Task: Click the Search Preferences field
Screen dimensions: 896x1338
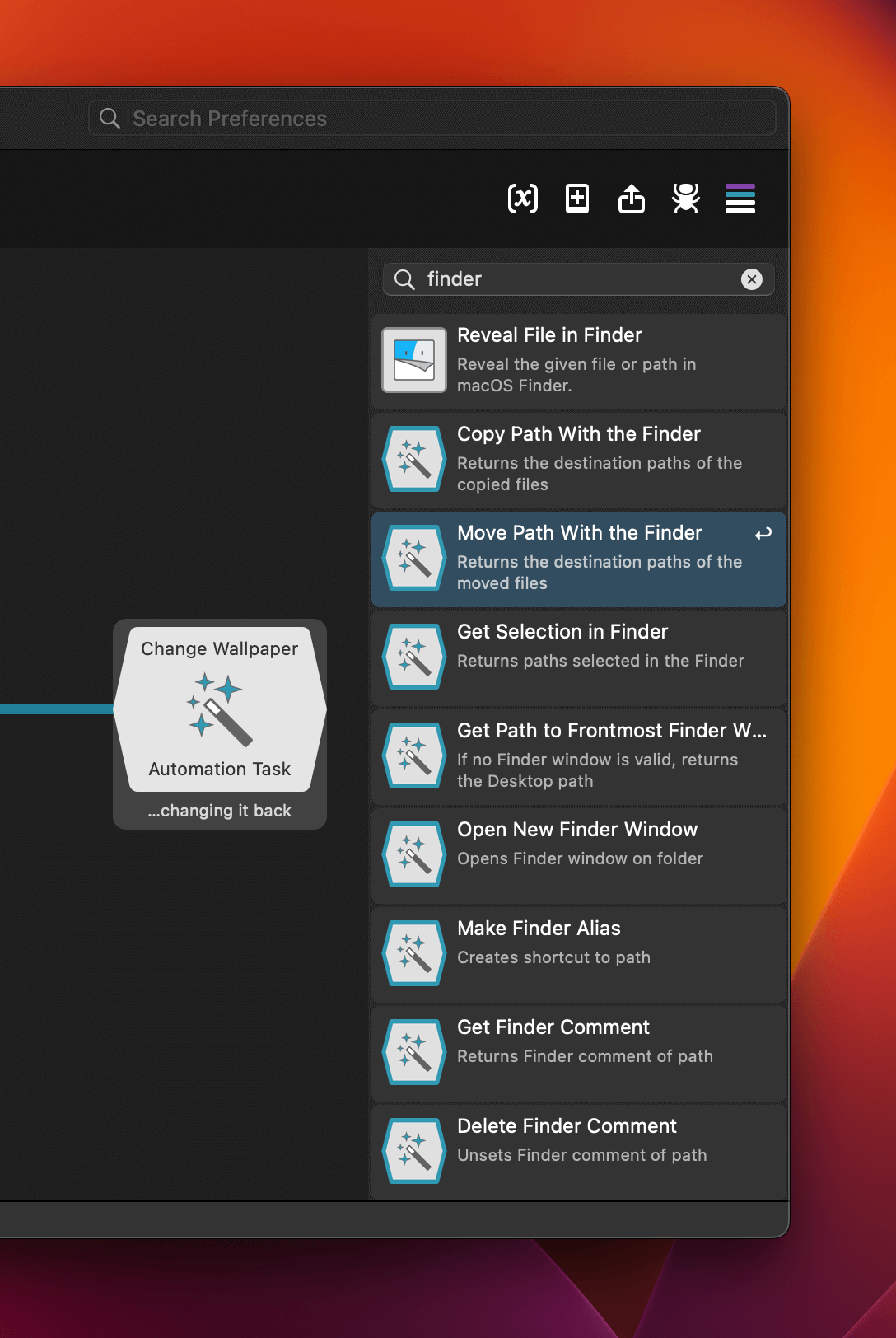Action: pos(432,118)
